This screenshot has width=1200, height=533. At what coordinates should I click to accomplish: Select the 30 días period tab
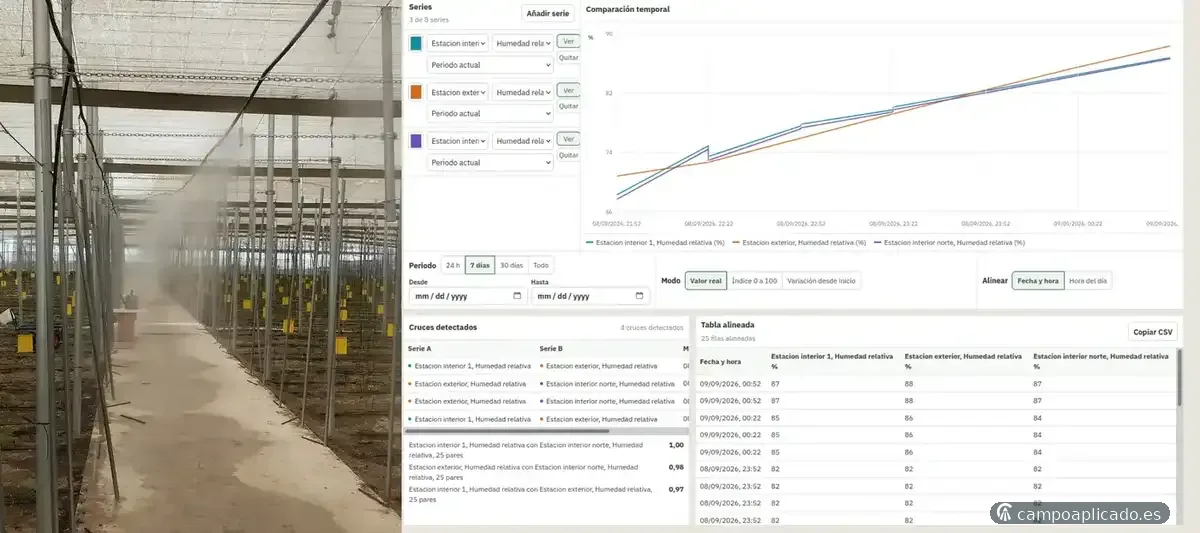[512, 265]
